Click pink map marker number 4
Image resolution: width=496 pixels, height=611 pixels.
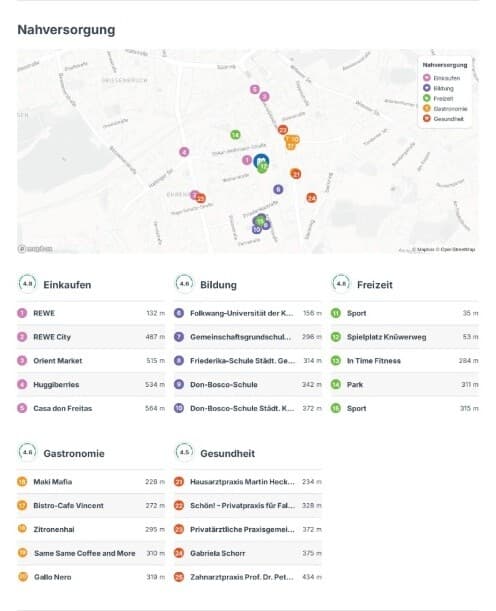pyautogui.click(x=184, y=152)
